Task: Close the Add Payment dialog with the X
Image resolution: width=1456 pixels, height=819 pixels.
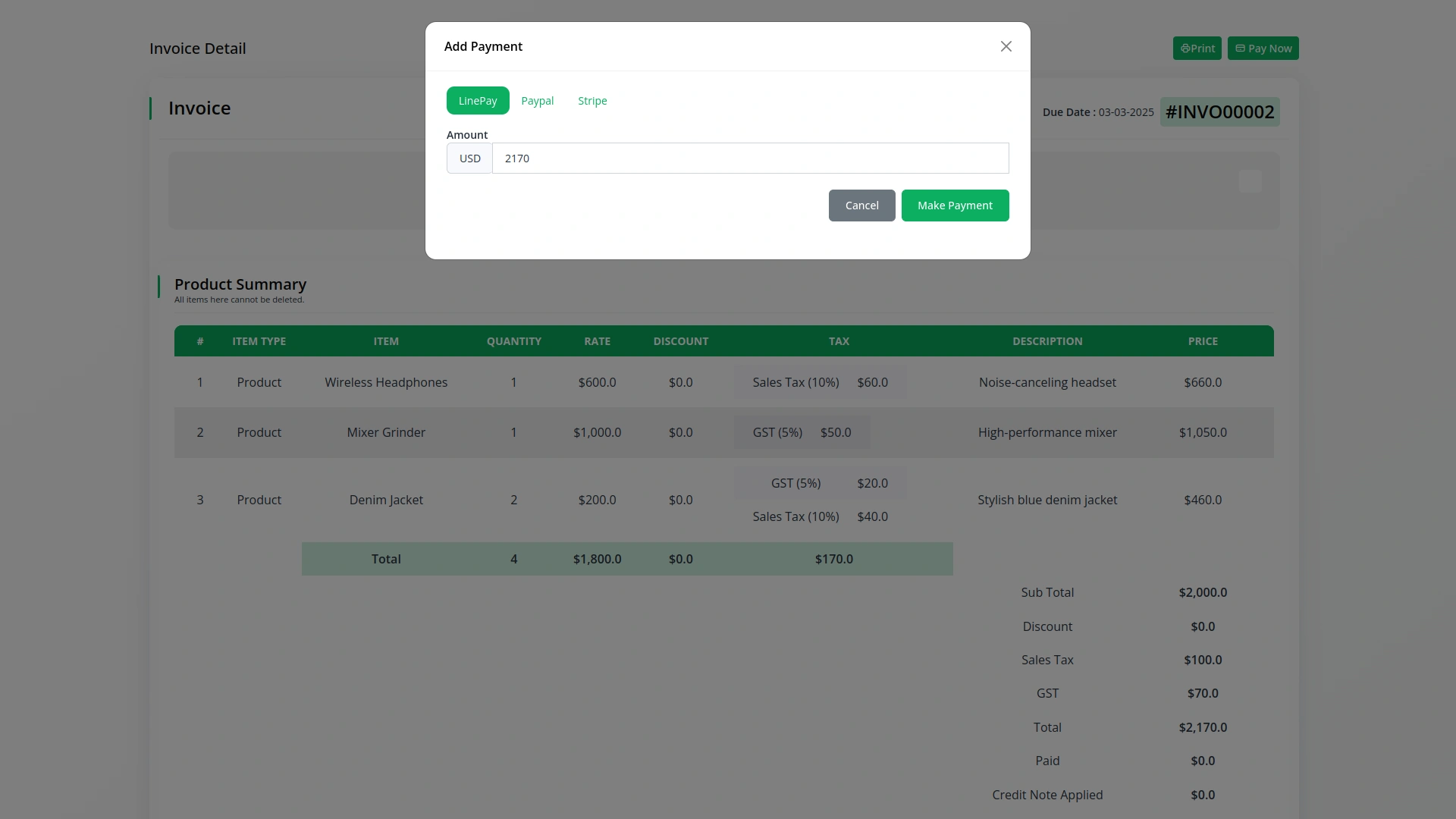Action: pyautogui.click(x=1006, y=46)
